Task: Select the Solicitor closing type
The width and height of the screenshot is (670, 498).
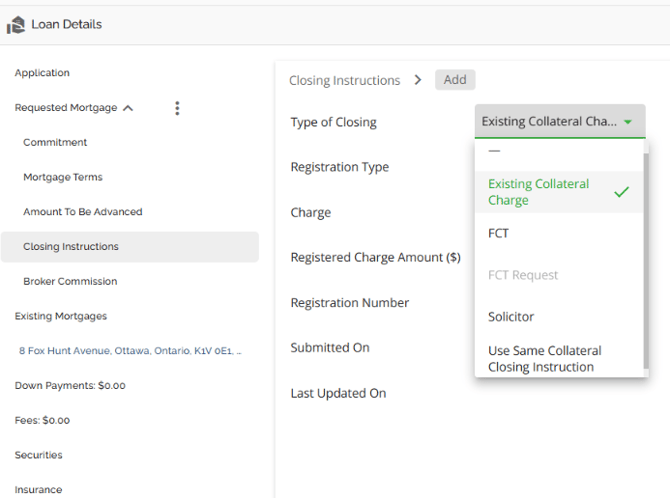Action: point(511,317)
